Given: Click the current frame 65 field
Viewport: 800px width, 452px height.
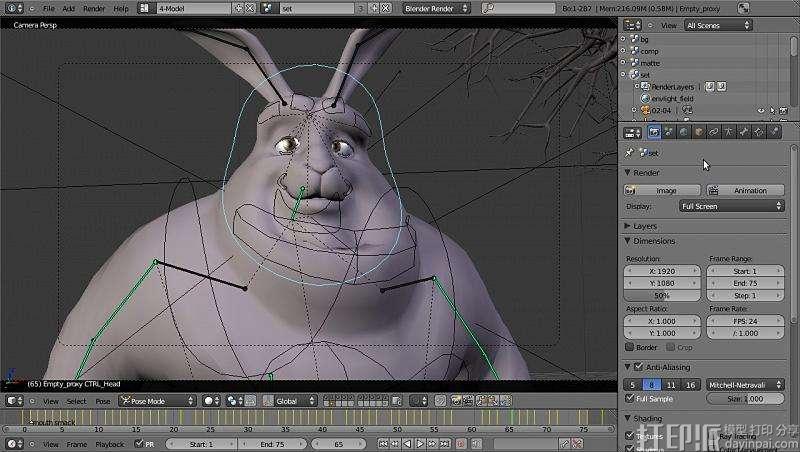Looking at the screenshot, I should click(x=339, y=444).
